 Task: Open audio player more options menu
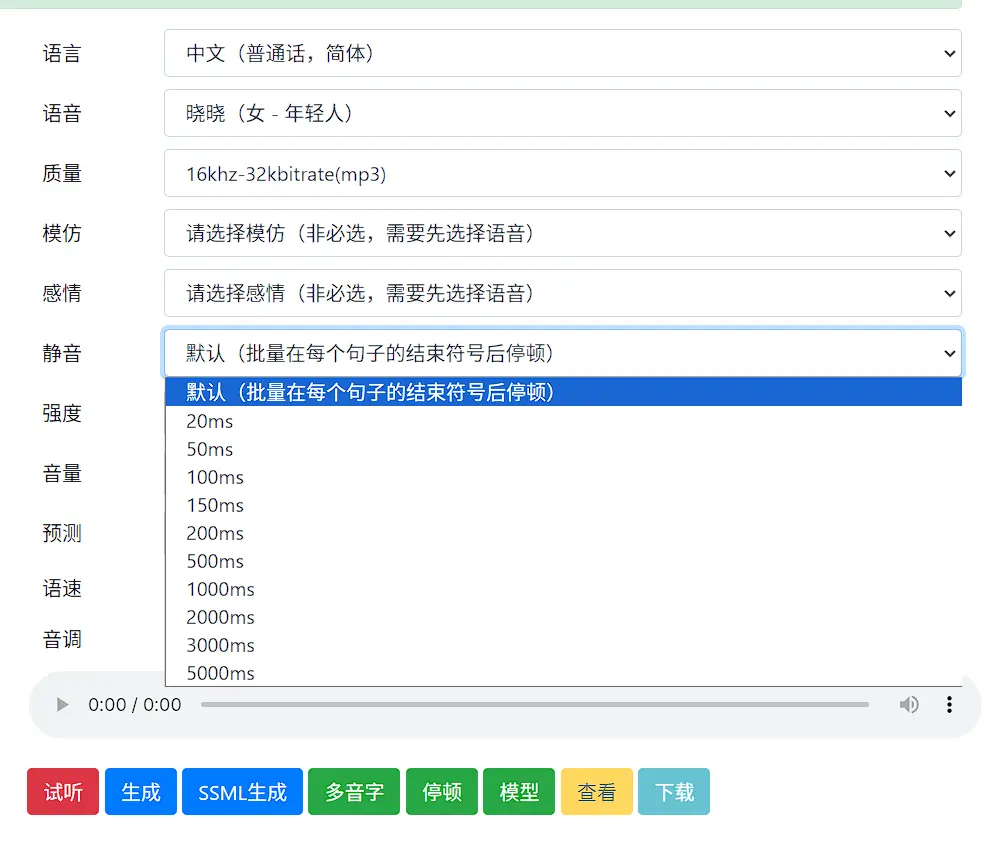(x=949, y=705)
